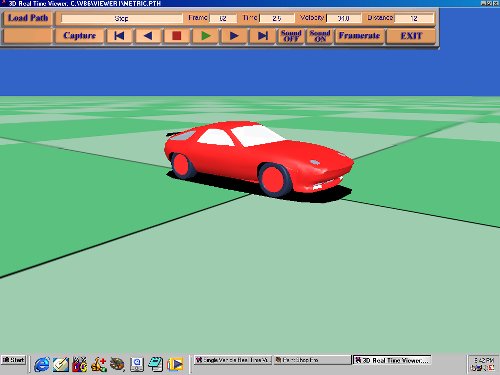This screenshot has width=500, height=375.
Task: Click the EXIT button
Action: (411, 36)
